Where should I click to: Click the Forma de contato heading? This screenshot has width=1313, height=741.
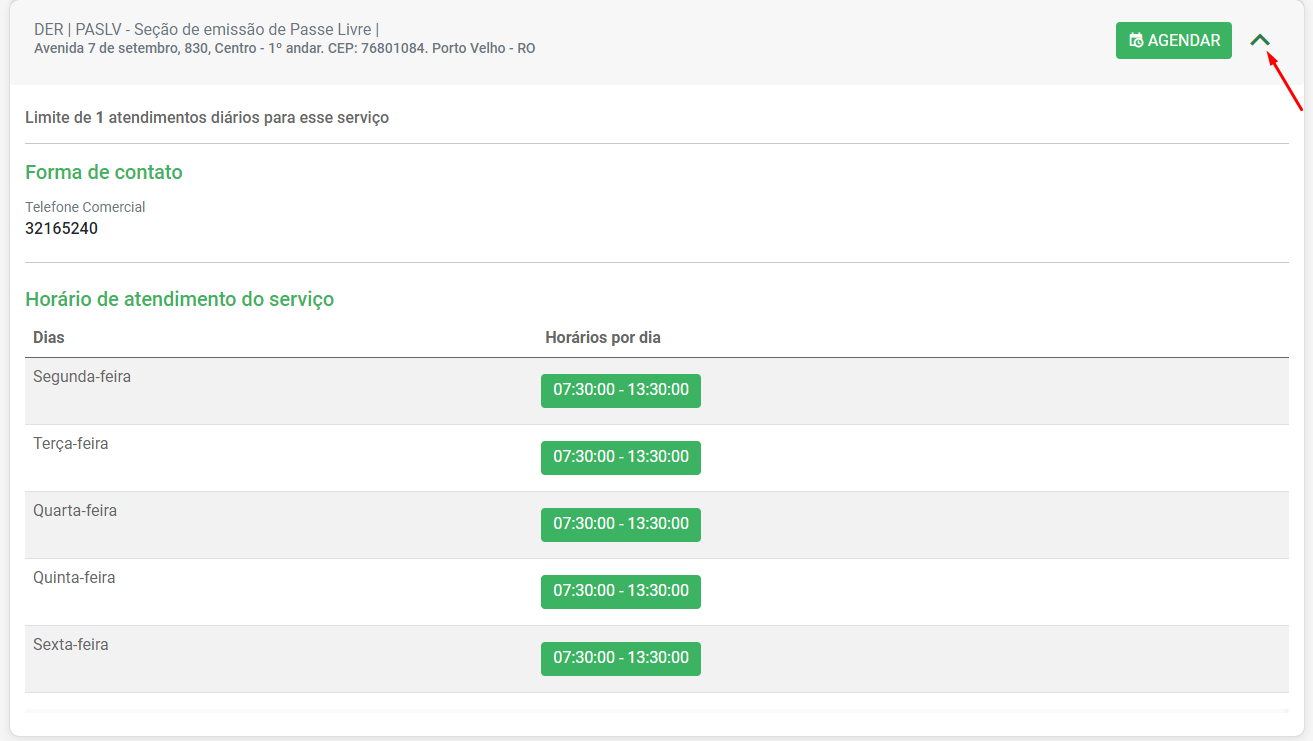pyautogui.click(x=104, y=172)
